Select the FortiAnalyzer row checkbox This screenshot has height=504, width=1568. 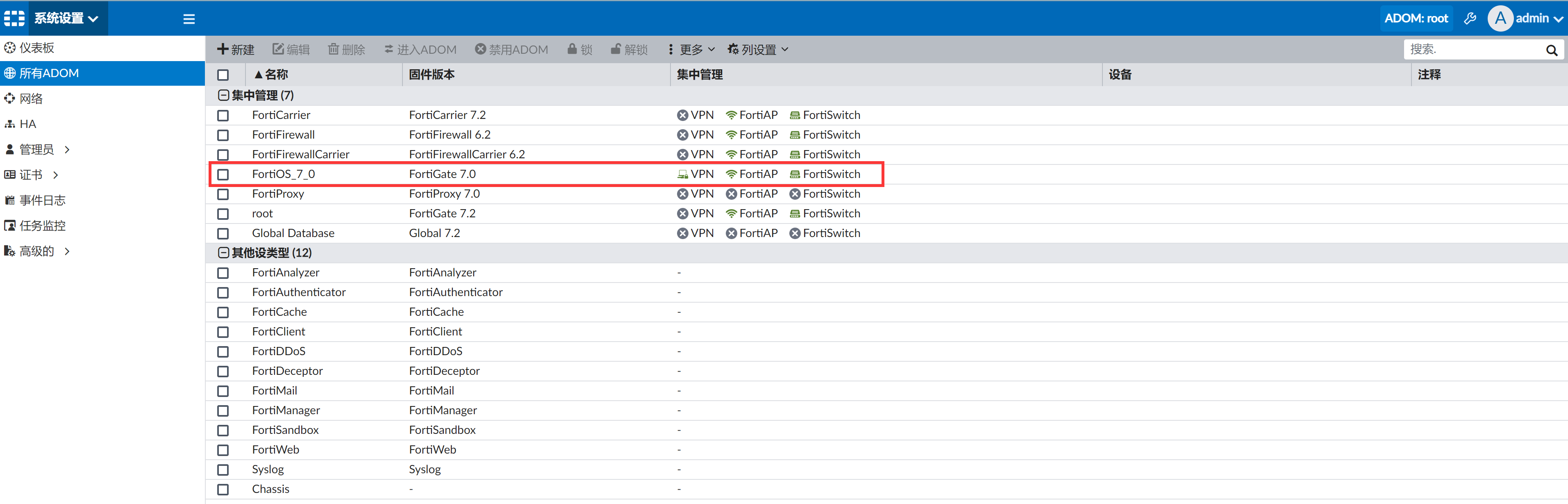(x=223, y=273)
